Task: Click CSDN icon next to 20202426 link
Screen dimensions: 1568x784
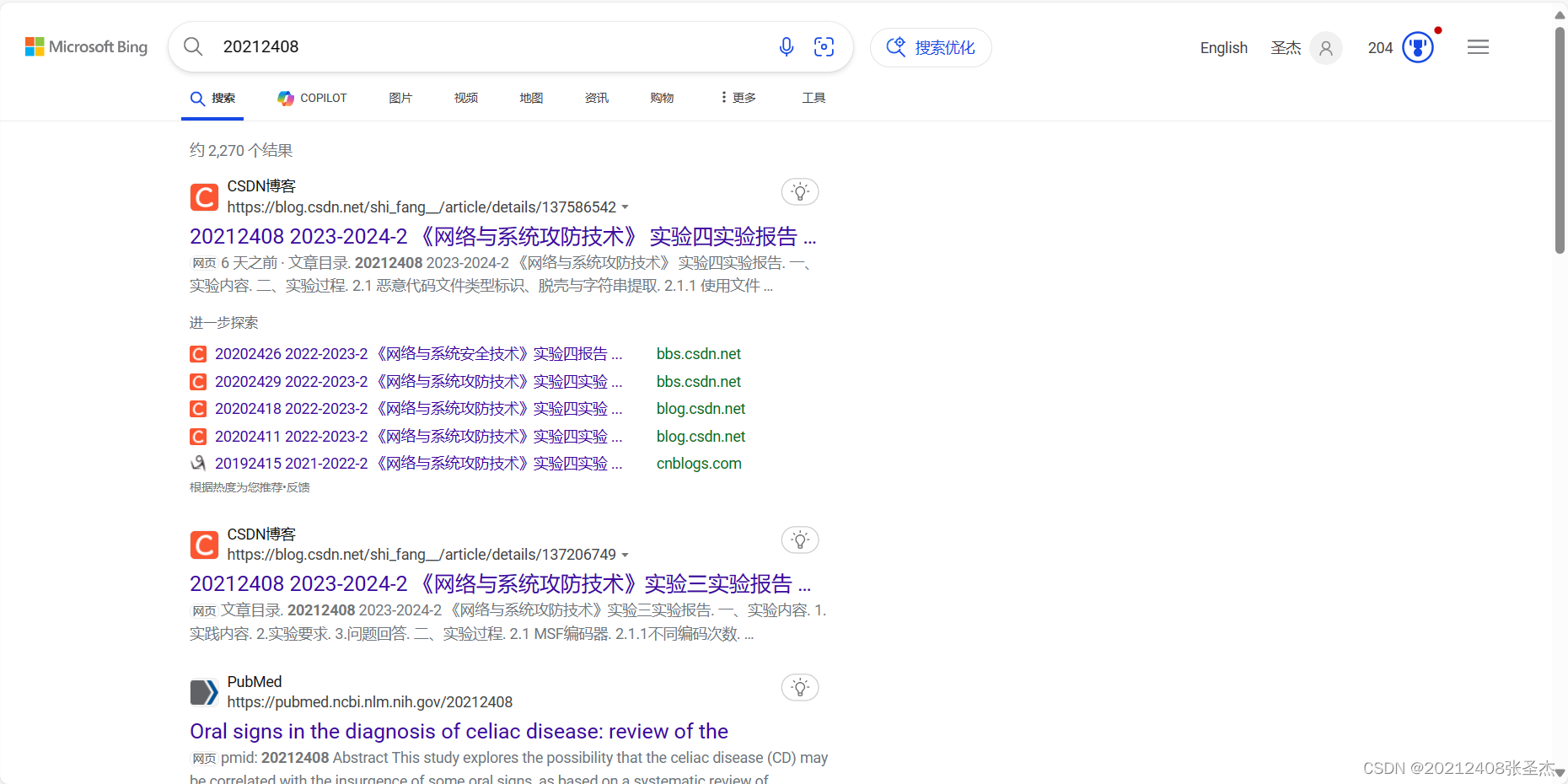Action: coord(198,354)
